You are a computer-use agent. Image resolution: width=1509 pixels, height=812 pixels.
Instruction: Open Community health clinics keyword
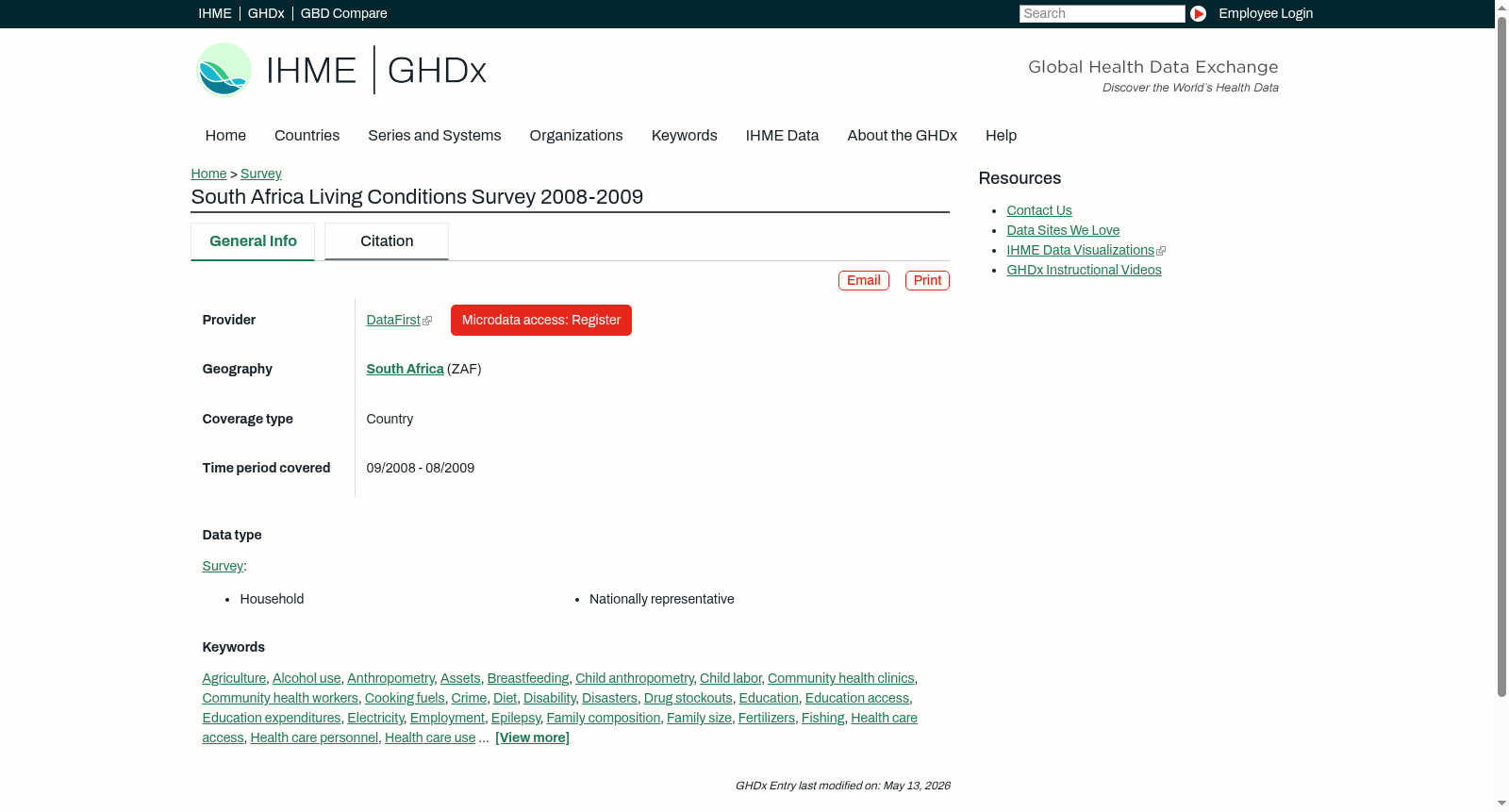pyautogui.click(x=841, y=678)
